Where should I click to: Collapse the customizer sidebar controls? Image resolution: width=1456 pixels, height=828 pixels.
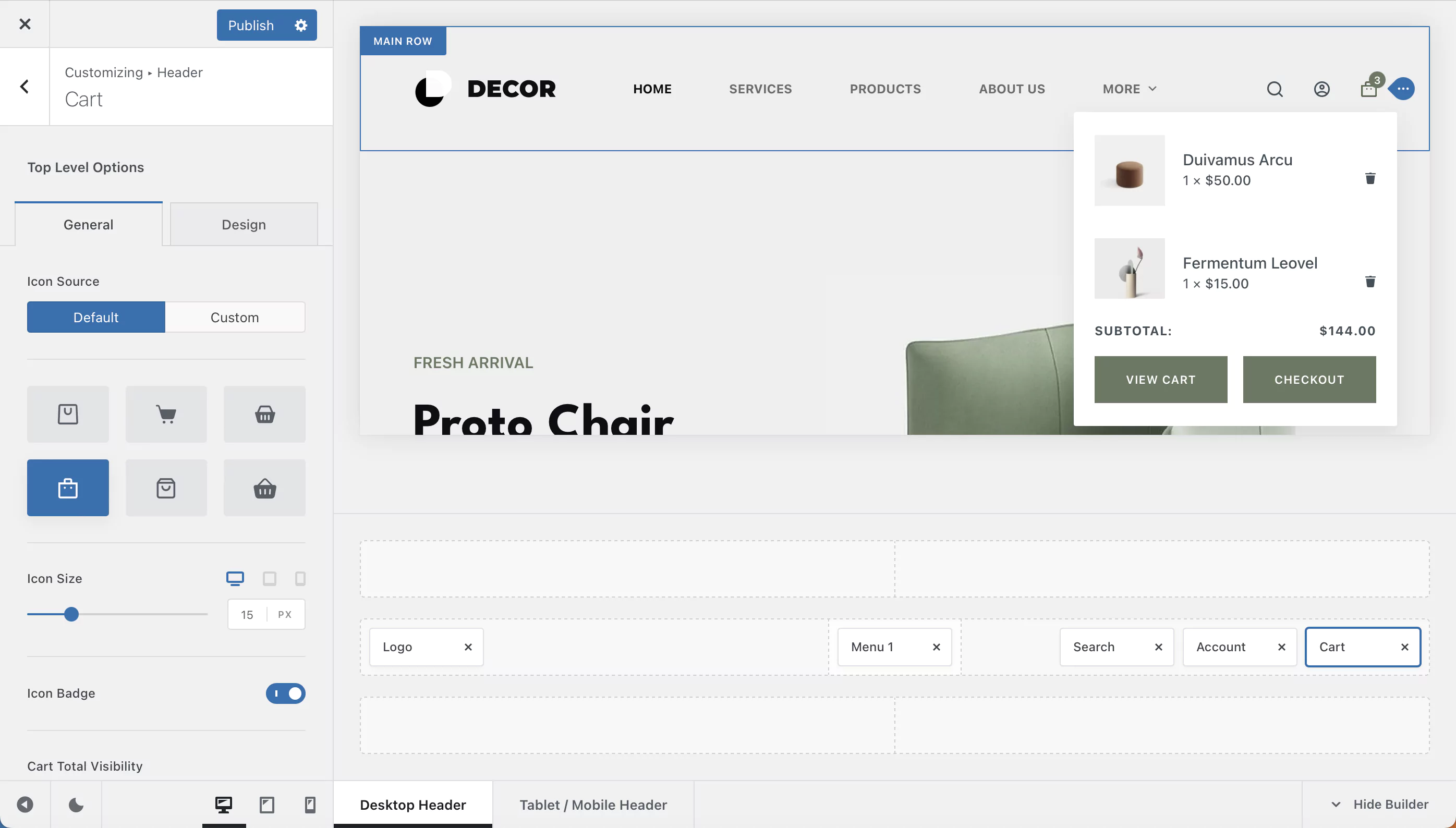[25, 805]
